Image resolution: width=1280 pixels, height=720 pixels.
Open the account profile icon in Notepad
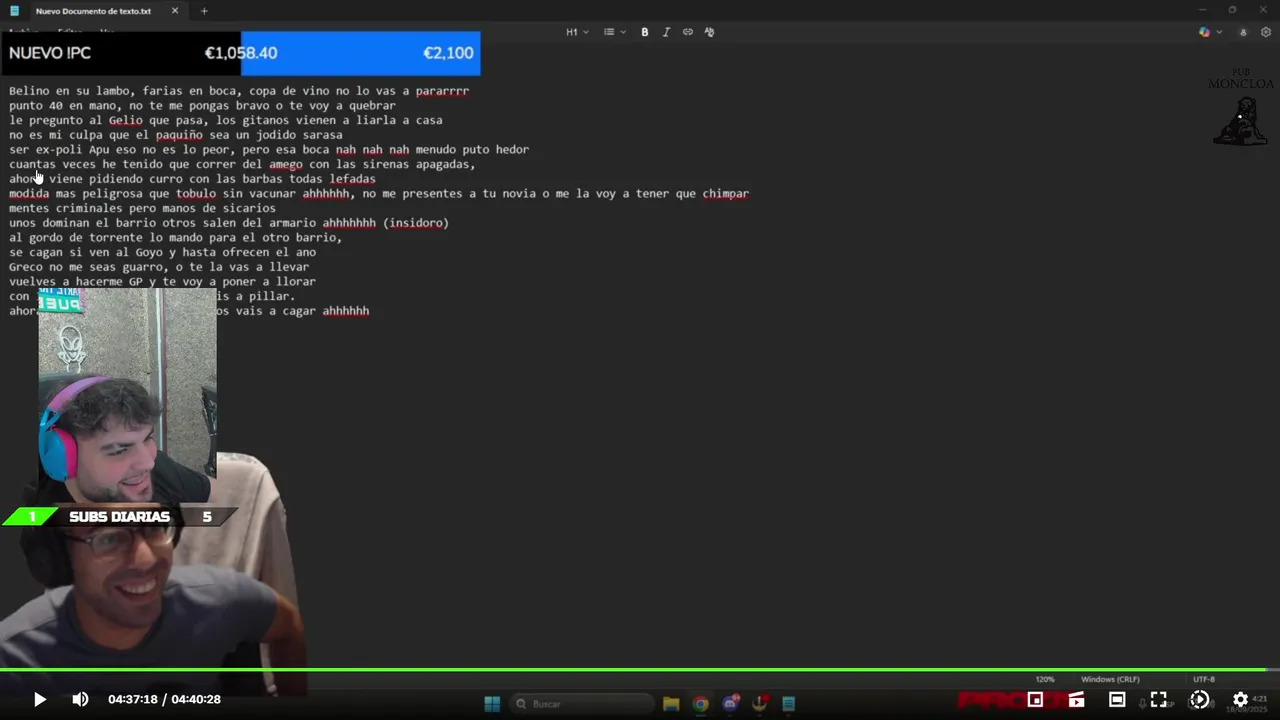coord(1243,32)
